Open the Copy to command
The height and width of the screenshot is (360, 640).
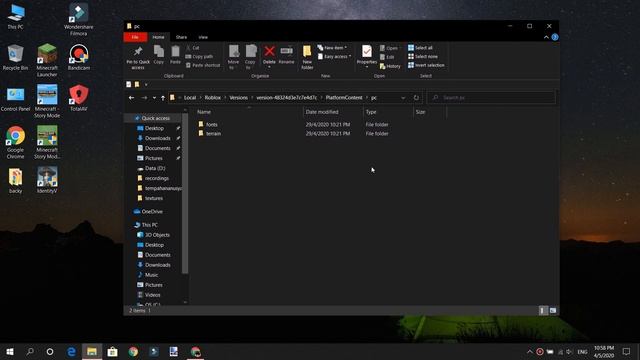tap(250, 57)
